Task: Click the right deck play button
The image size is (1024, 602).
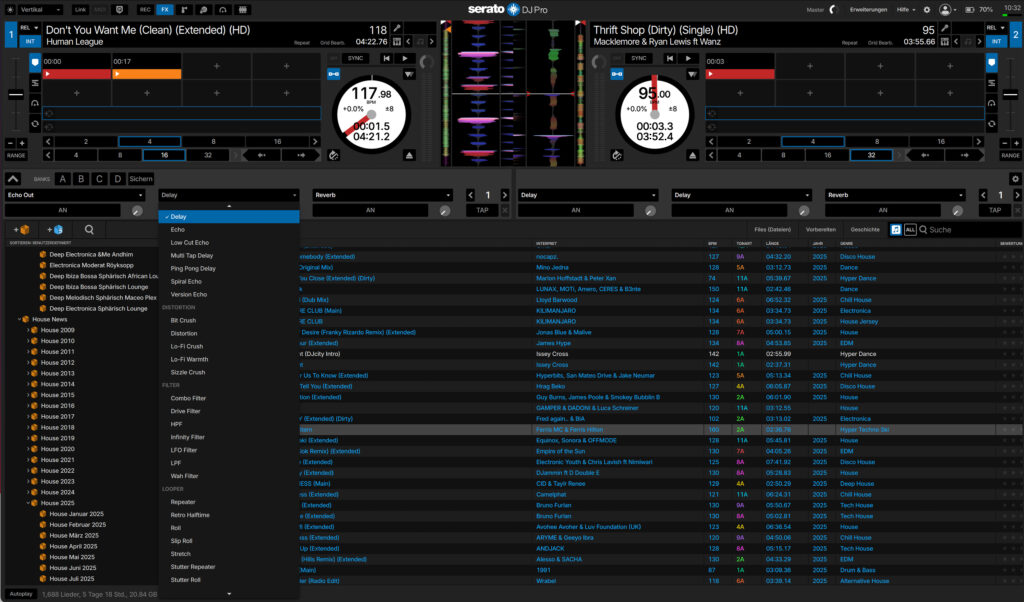Action: [690, 58]
